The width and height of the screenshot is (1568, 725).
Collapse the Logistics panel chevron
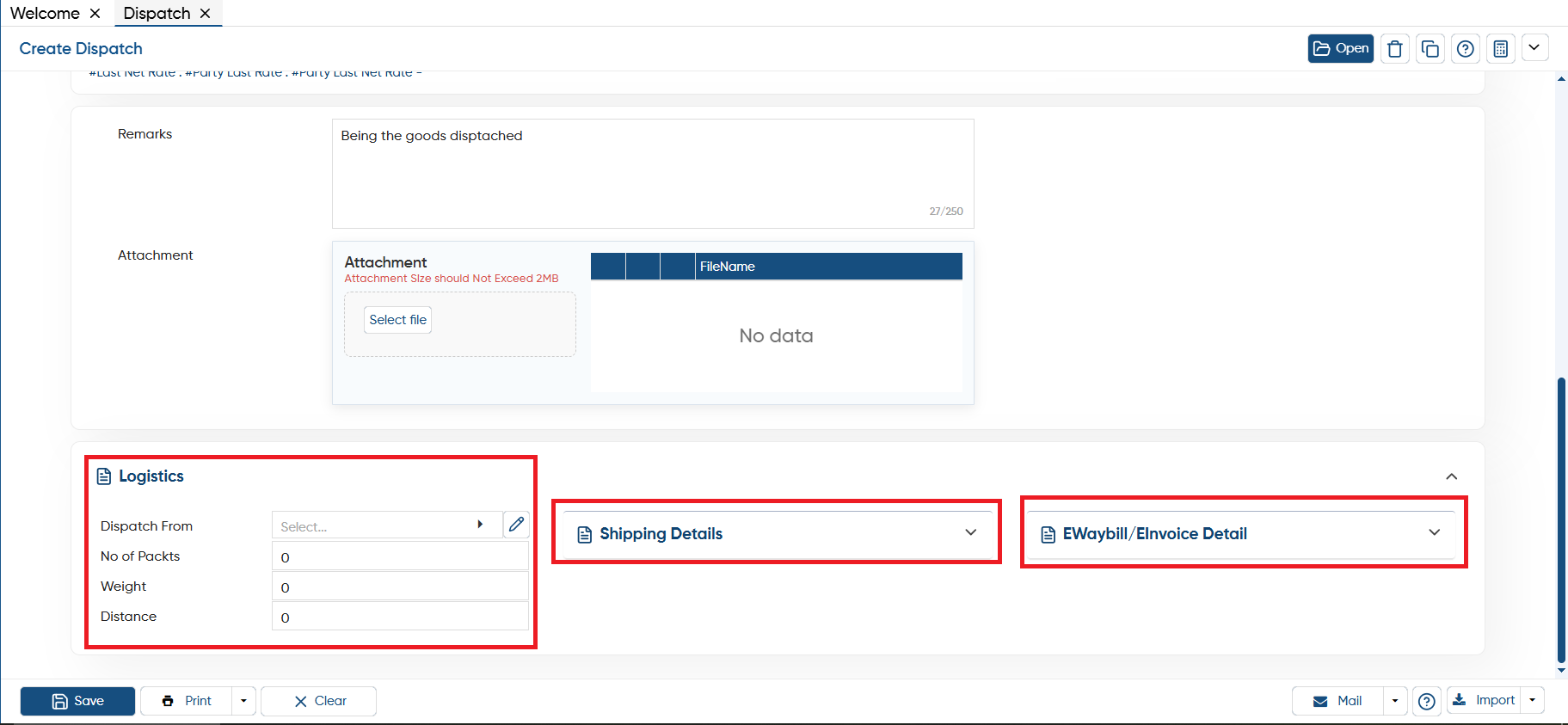(1451, 476)
